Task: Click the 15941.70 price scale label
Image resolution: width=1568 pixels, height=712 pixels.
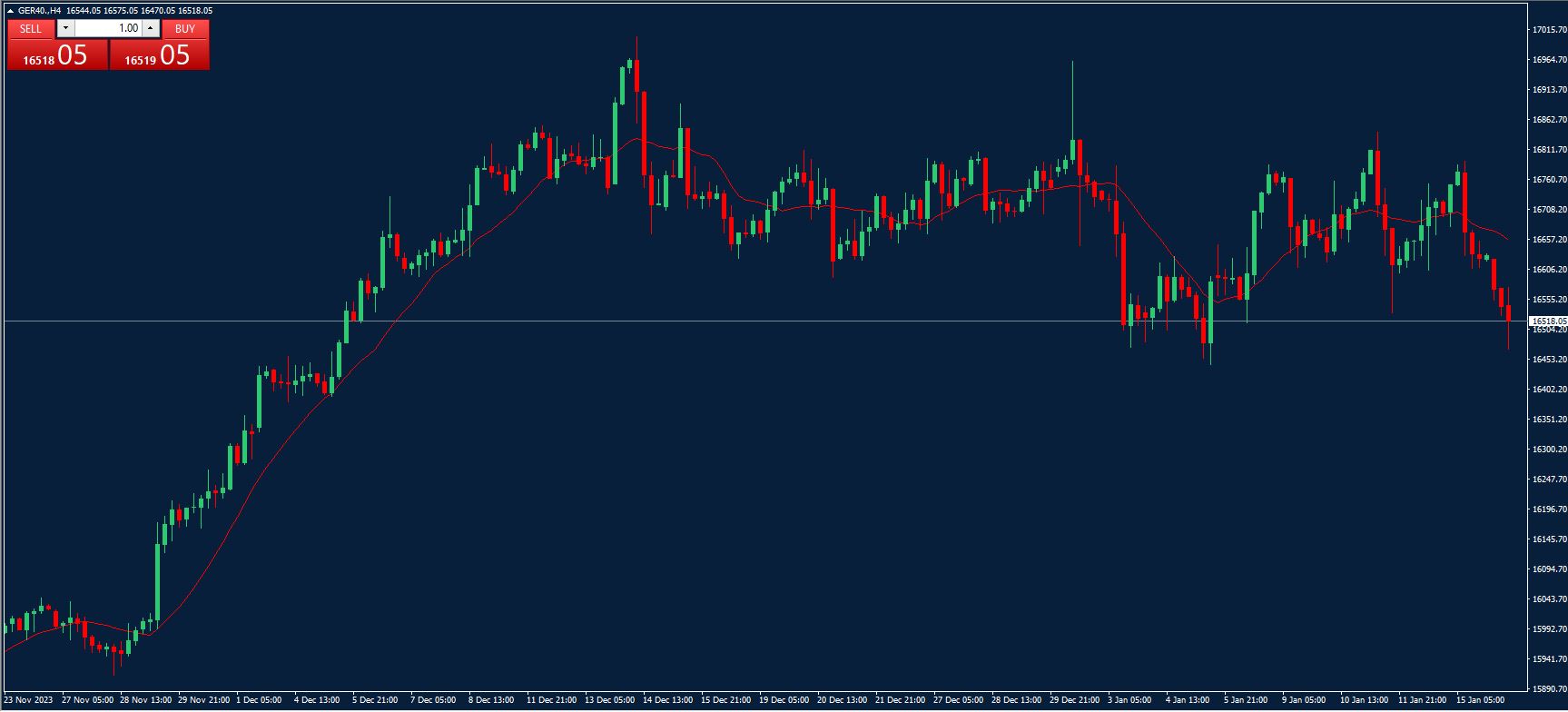Action: [x=1549, y=659]
